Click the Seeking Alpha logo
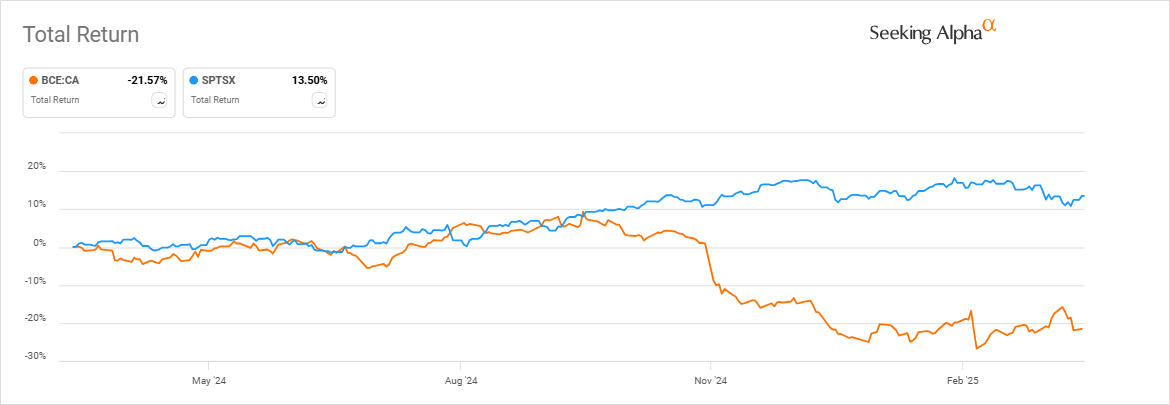The image size is (1170, 405). [x=933, y=33]
